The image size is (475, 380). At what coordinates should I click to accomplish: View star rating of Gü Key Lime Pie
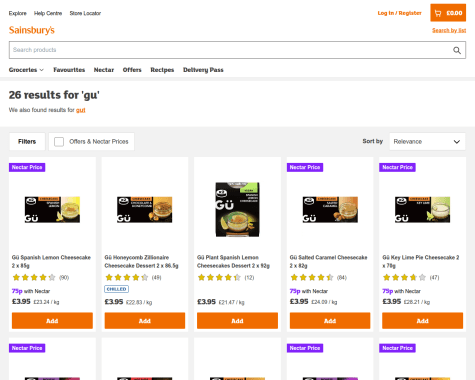tap(404, 277)
